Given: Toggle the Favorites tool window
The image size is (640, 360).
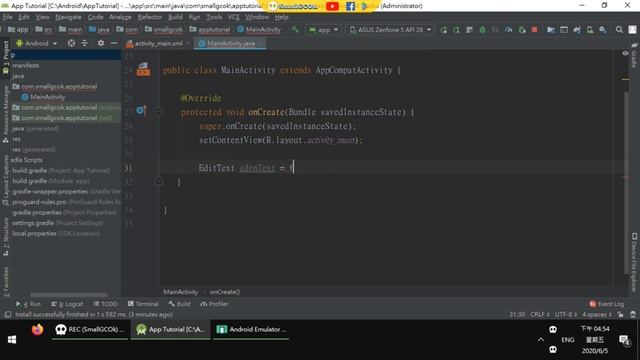Looking at the screenshot, I should point(6,282).
